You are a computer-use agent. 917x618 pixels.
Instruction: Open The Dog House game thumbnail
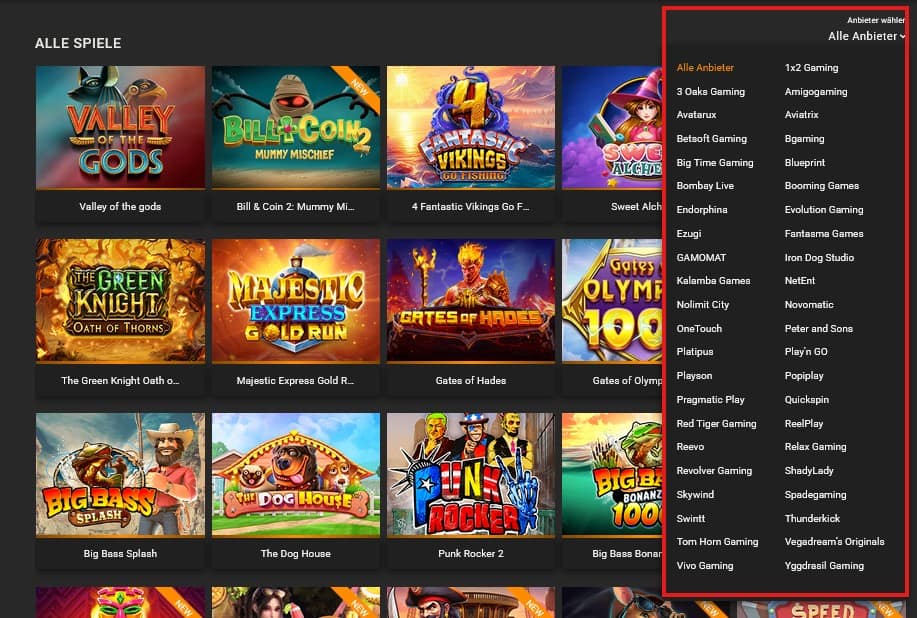pos(295,474)
